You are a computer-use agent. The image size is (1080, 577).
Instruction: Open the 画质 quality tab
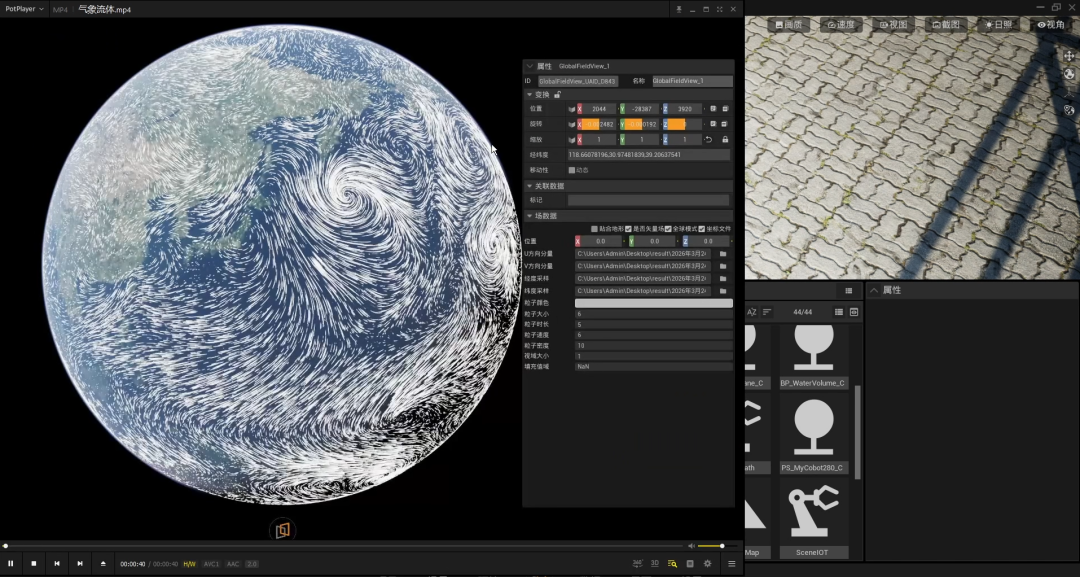789,25
